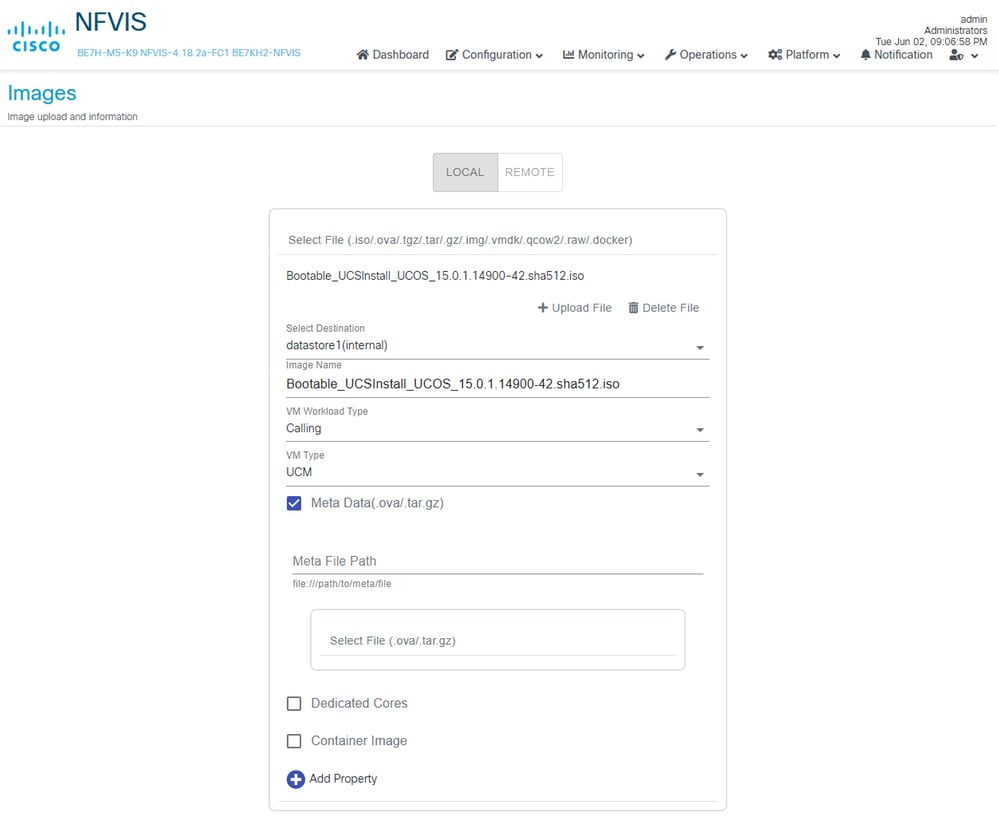The image size is (999, 819).
Task: Click the Configuration edit icon
Action: click(x=452, y=55)
